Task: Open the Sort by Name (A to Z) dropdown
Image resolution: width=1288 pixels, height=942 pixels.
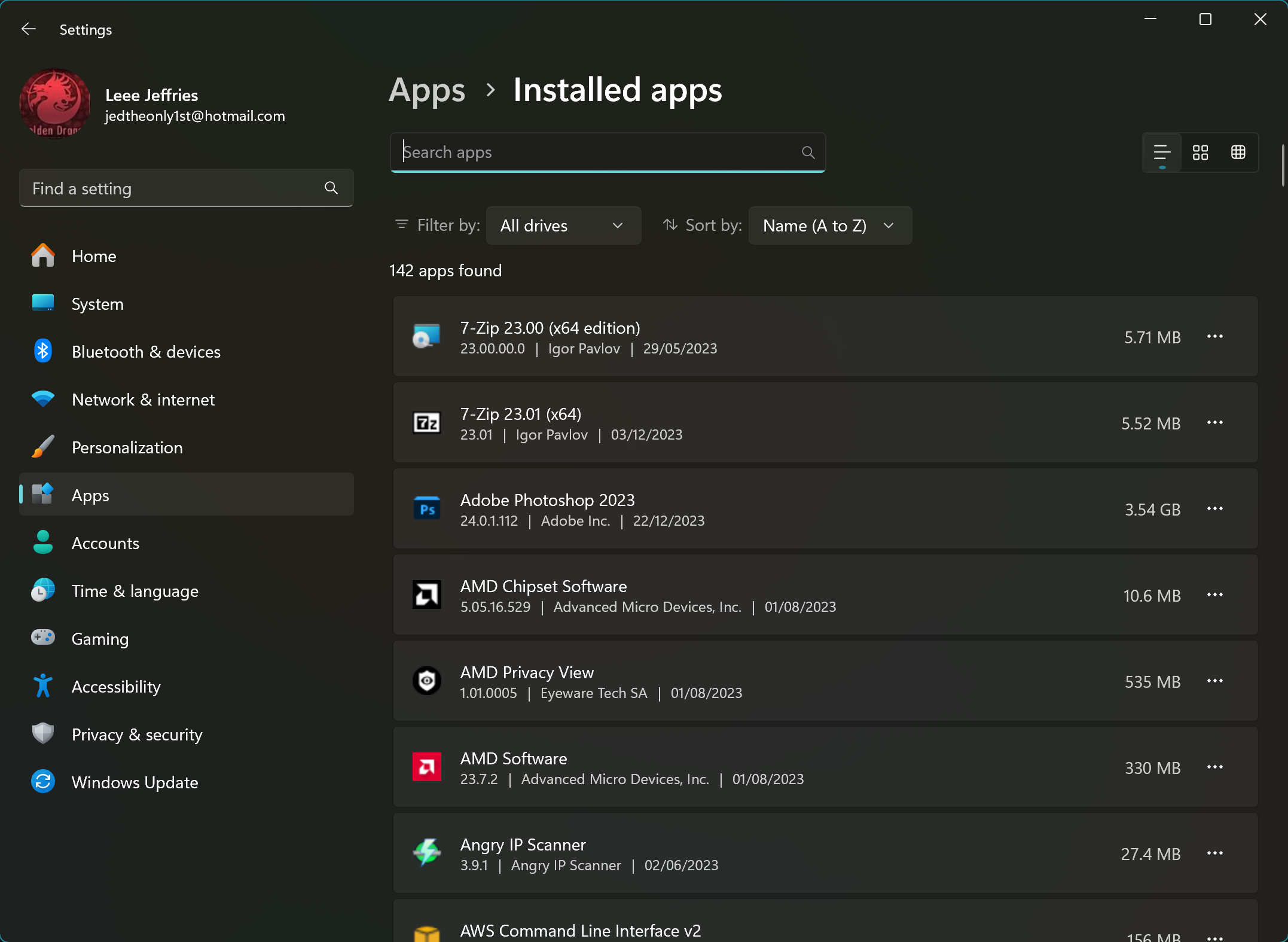Action: pyautogui.click(x=830, y=225)
